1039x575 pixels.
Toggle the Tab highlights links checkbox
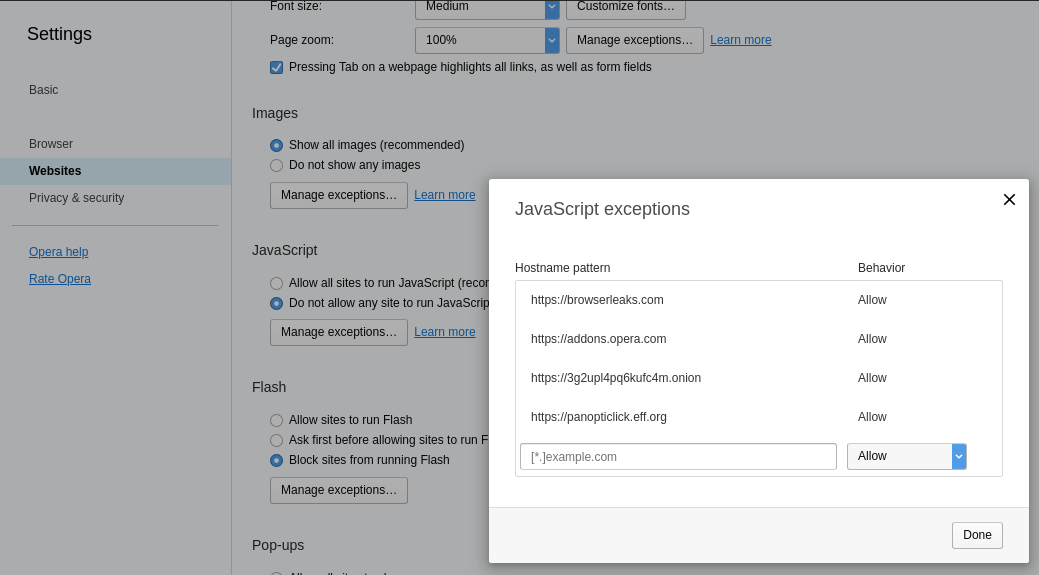pos(277,67)
